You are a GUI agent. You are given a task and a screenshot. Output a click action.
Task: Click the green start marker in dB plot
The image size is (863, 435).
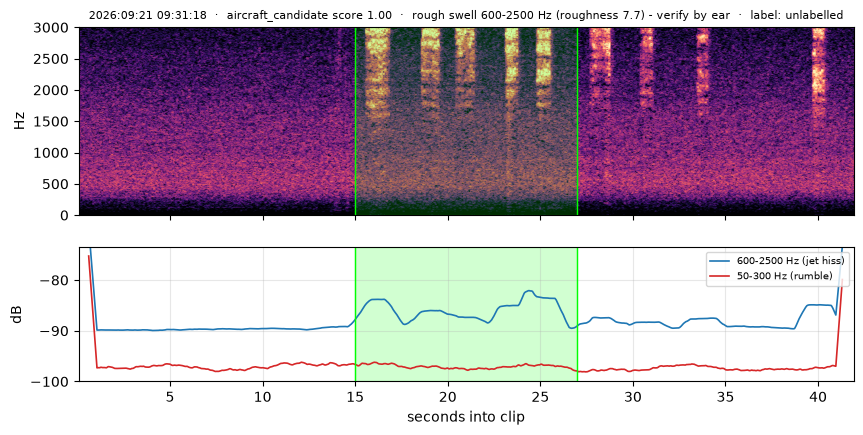click(x=356, y=314)
